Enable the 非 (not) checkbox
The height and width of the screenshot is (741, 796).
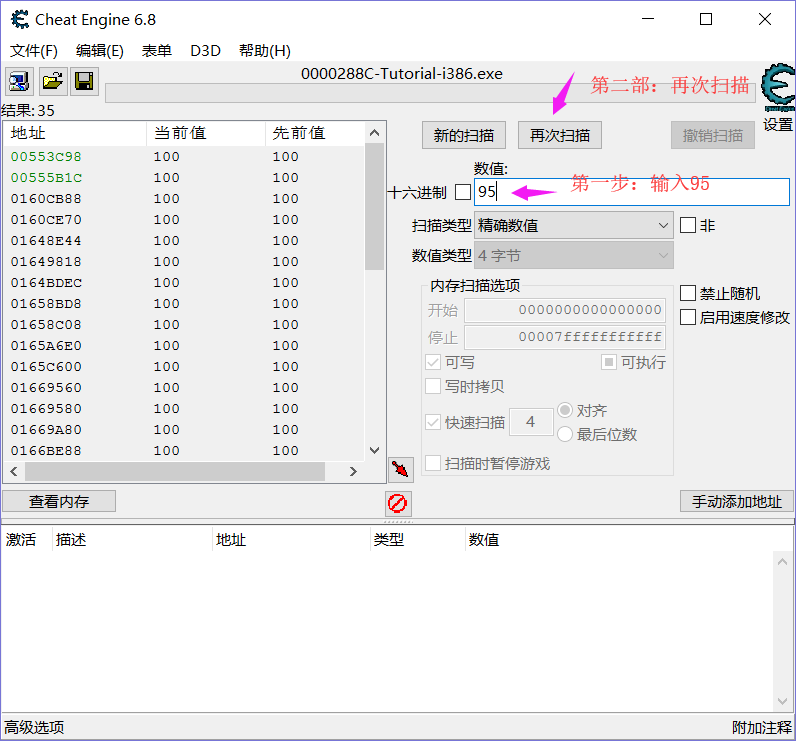click(x=688, y=225)
